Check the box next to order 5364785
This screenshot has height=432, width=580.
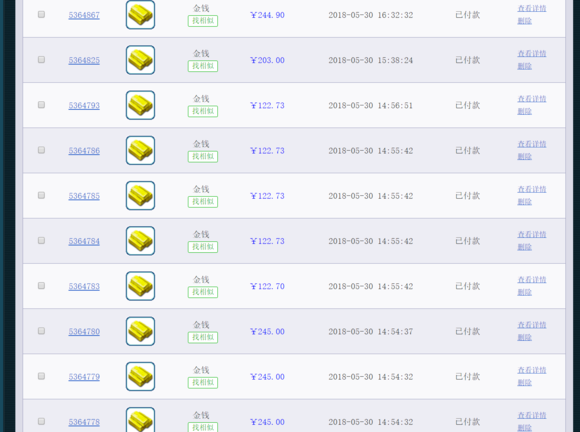coord(41,195)
